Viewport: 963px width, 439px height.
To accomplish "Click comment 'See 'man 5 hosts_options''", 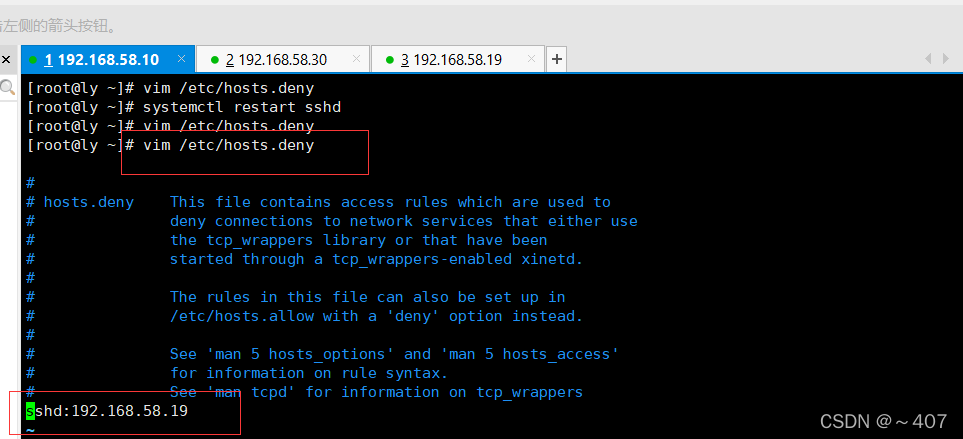I will pyautogui.click(x=394, y=354).
